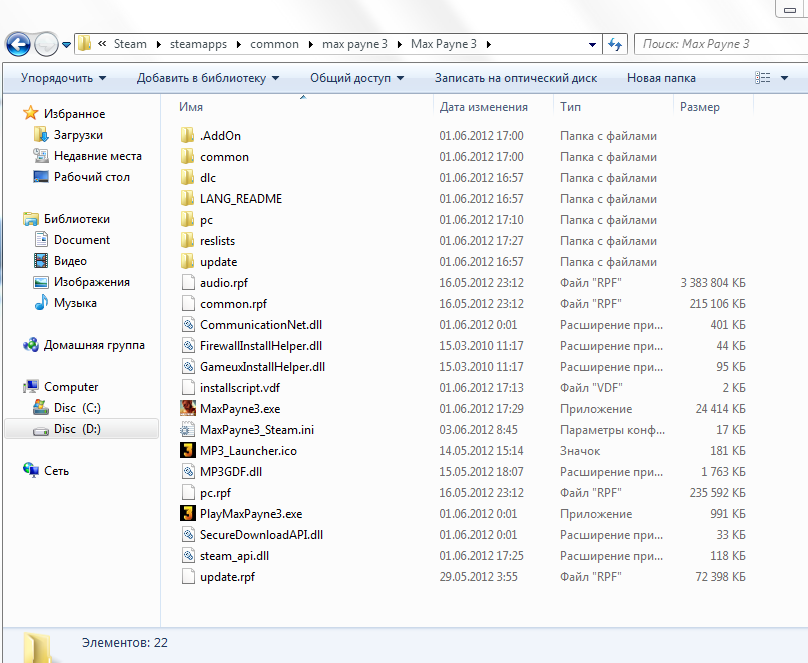Image resolution: width=808 pixels, height=663 pixels.
Task: Select Computer in the sidebar
Action: pos(71,387)
